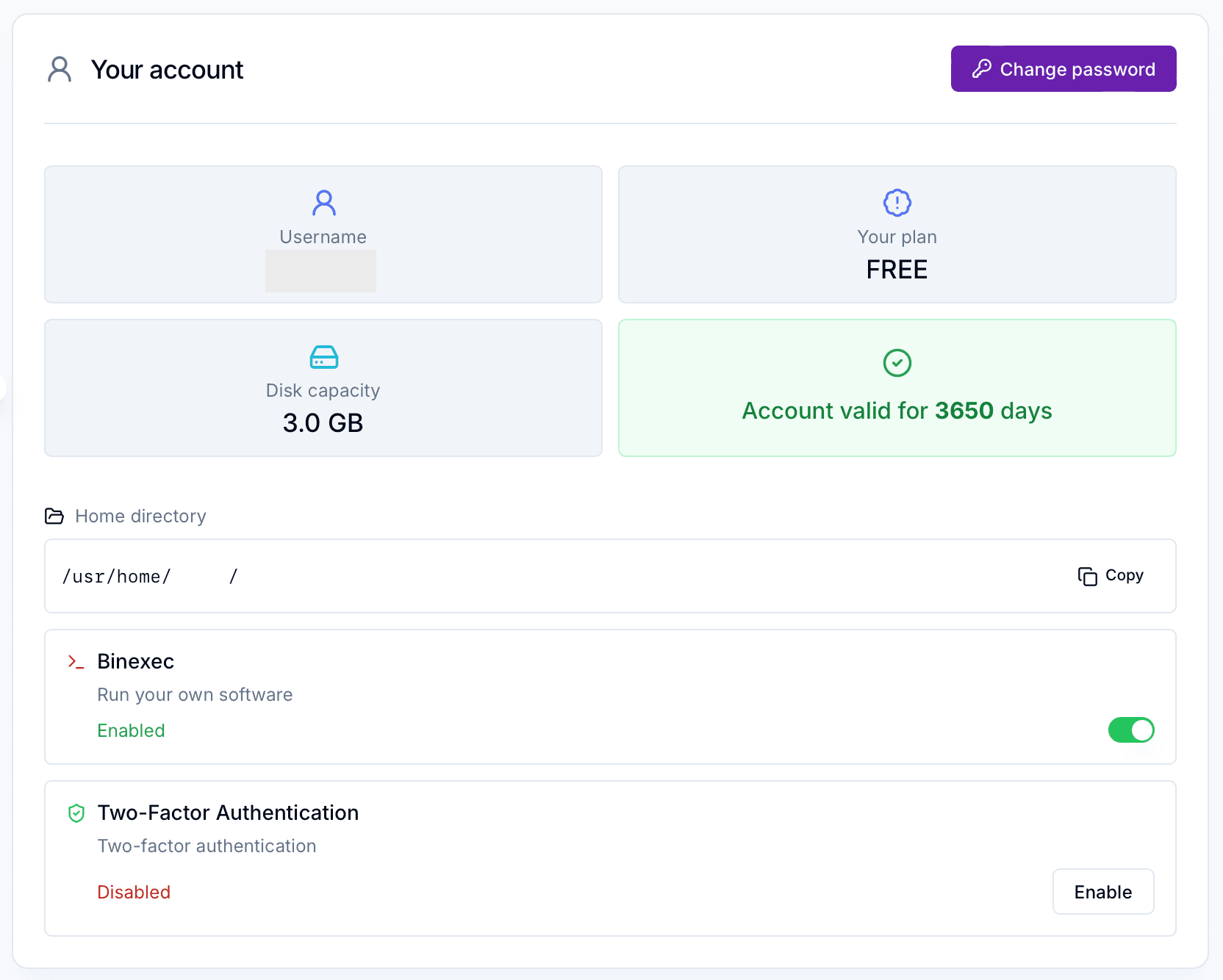This screenshot has width=1223, height=980.
Task: Click the Home directory label
Action: click(140, 516)
